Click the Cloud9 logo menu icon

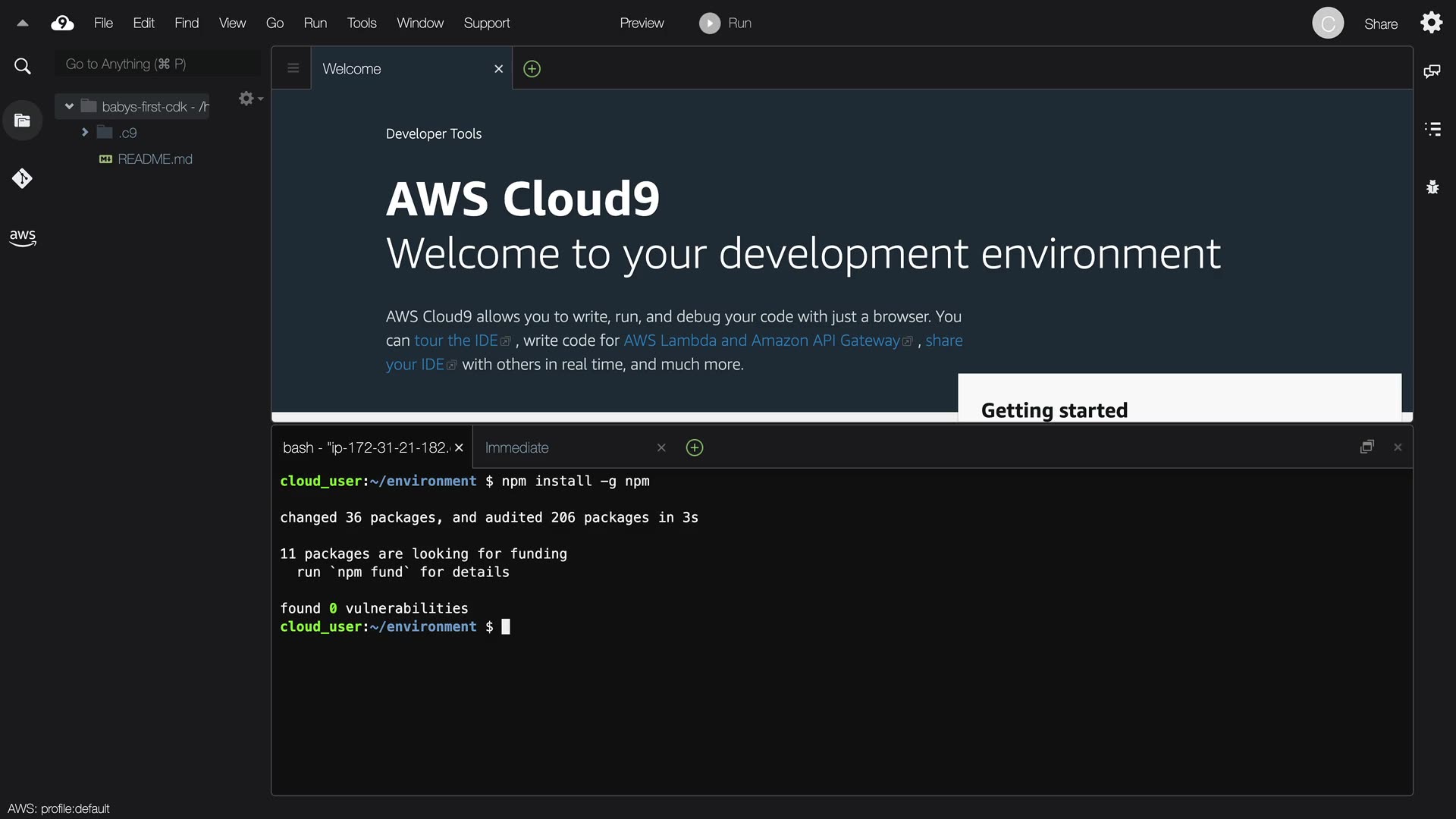(62, 24)
